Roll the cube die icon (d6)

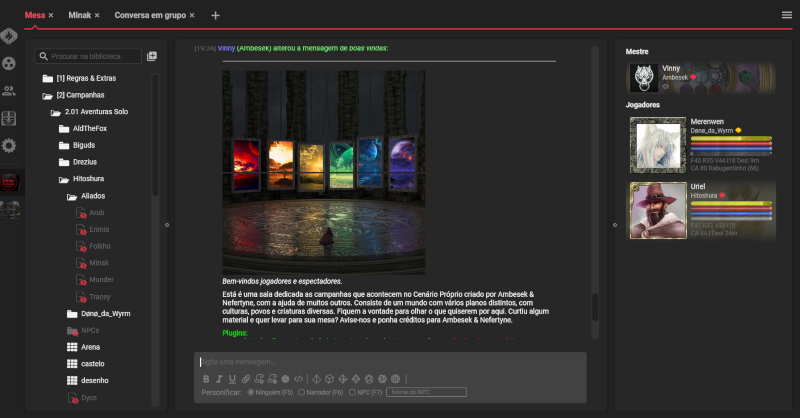[x=330, y=379]
